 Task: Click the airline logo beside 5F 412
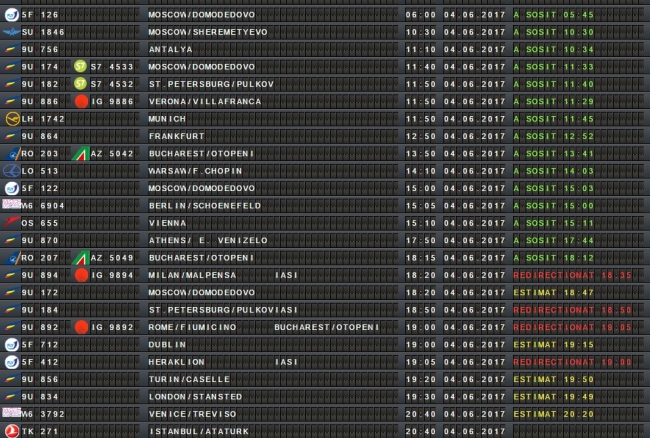click(x=12, y=362)
